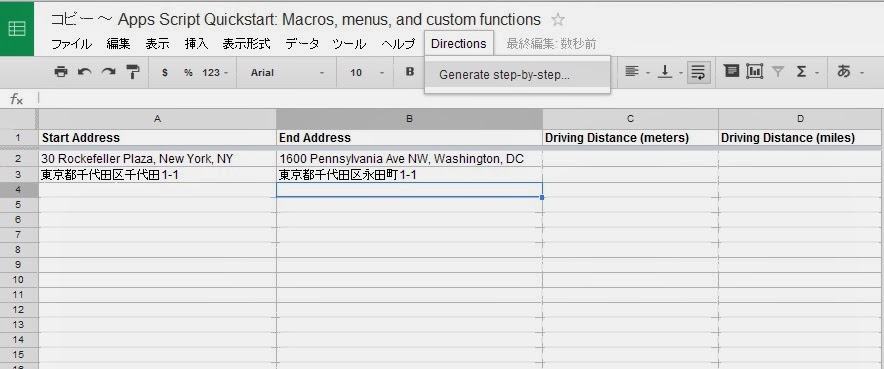Viewport: 884px width, 369px height.
Task: Select row 10 header
Action: (18, 280)
